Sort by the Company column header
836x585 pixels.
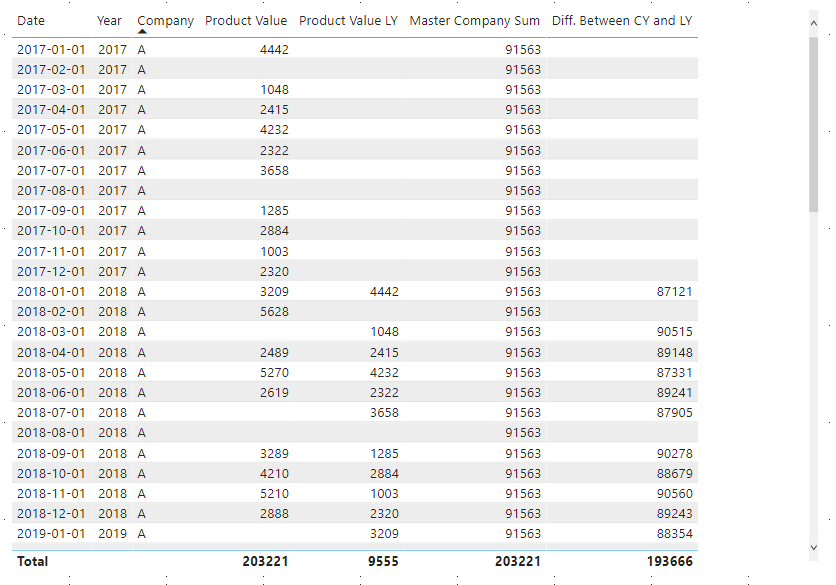pos(165,21)
